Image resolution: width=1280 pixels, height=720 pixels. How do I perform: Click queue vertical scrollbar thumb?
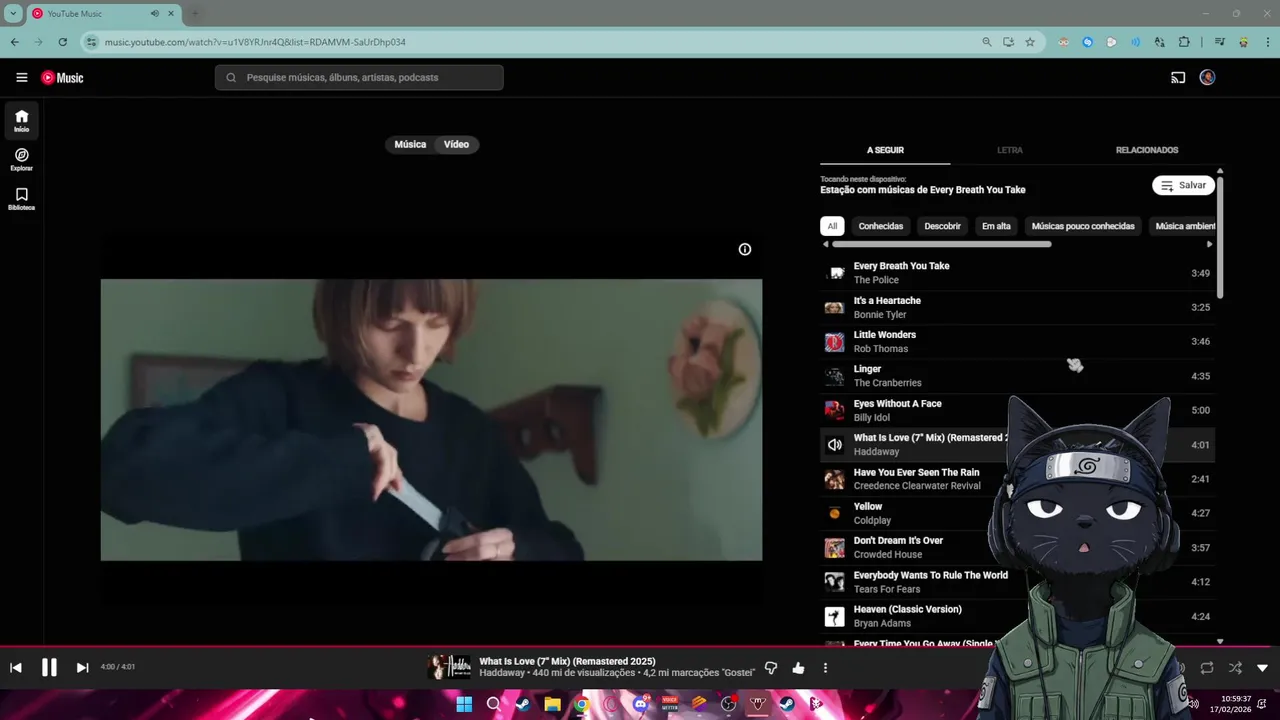(x=1220, y=238)
